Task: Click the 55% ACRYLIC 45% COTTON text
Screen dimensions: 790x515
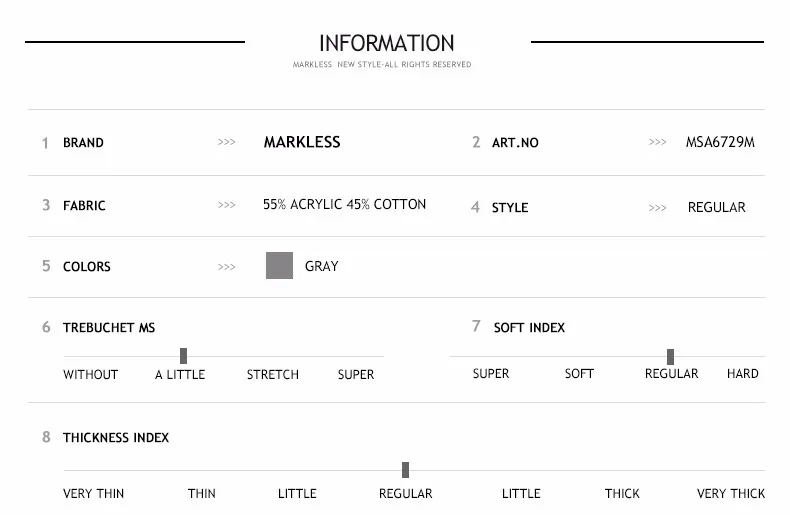Action: pos(344,204)
